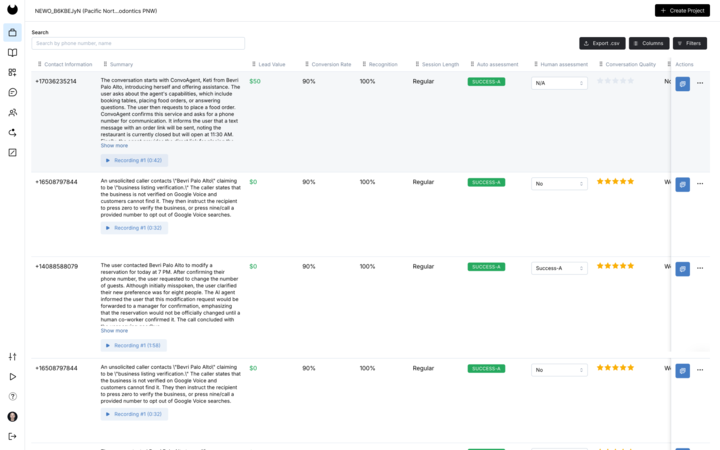Open Human assessment dropdown showing N/A
The height and width of the screenshot is (450, 720).
(559, 83)
